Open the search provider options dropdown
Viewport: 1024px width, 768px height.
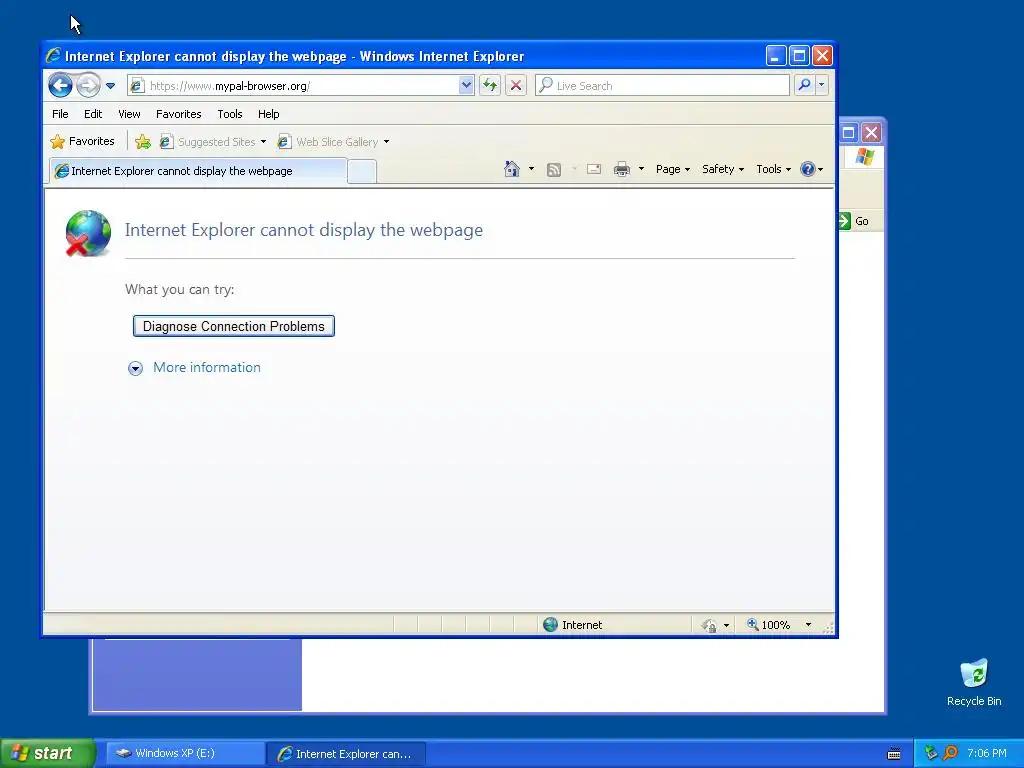[822, 85]
